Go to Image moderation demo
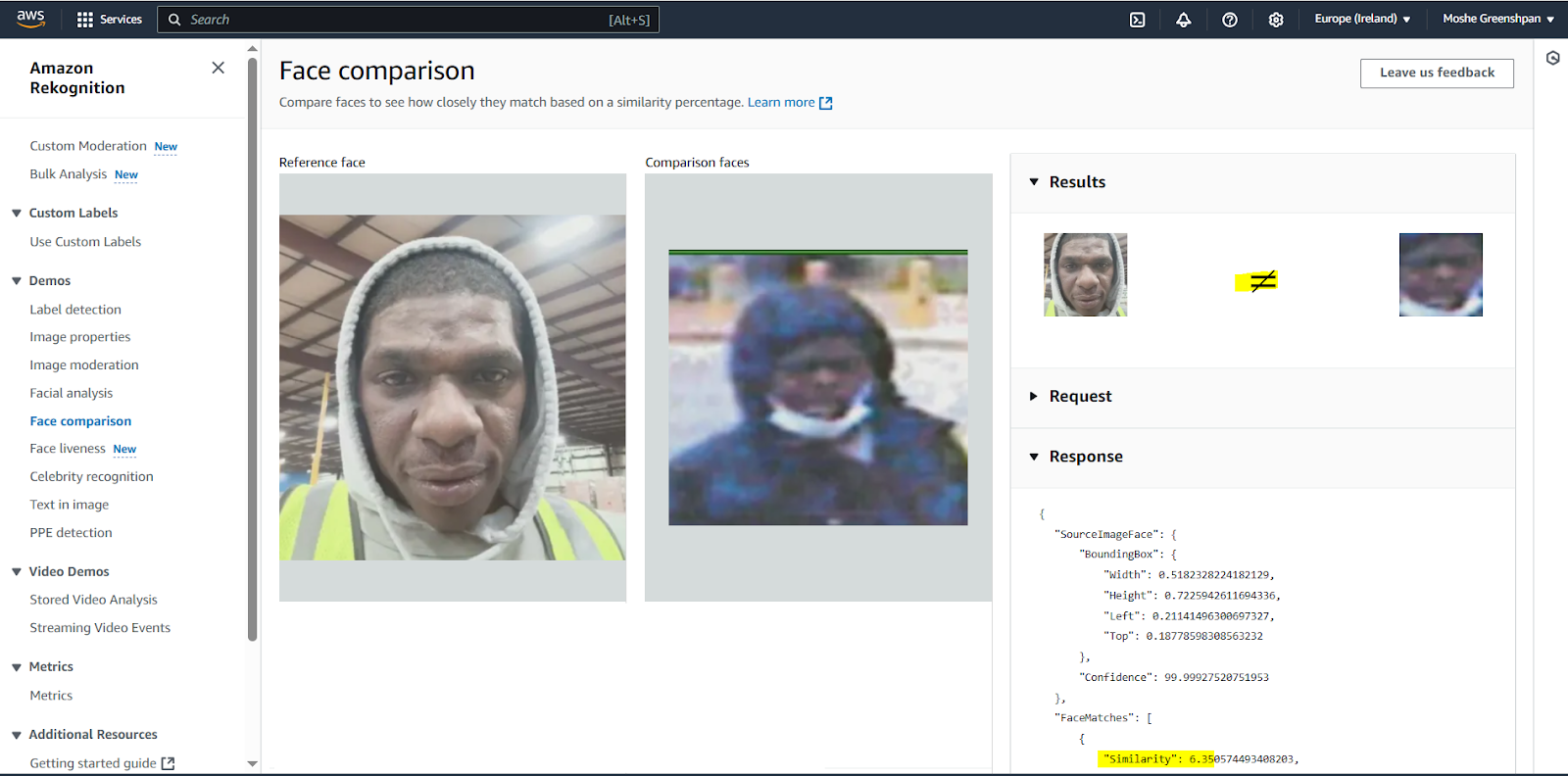This screenshot has height=776, width=1568. coord(84,365)
